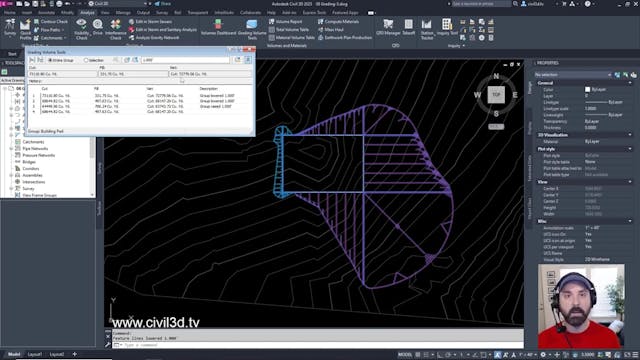Open Edit in Storm Sewers
The width and height of the screenshot is (640, 360).
tap(150, 22)
